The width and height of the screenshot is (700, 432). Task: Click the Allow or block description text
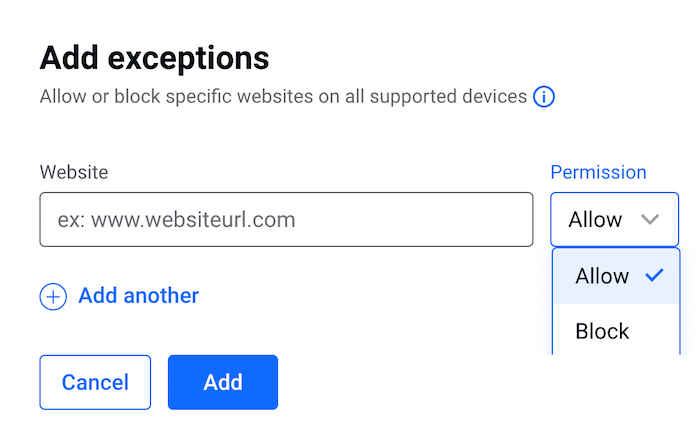tap(283, 97)
